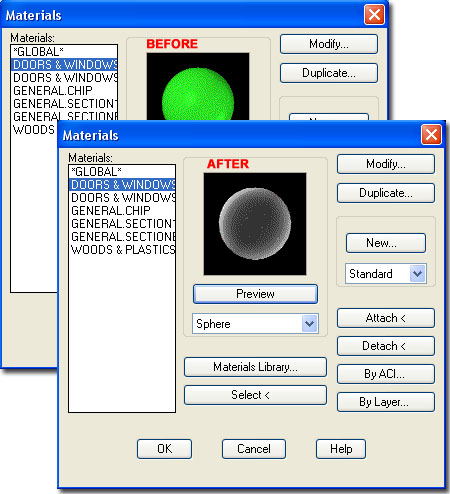Open the Sphere preview shape dropdown
450x494 pixels.
click(310, 324)
